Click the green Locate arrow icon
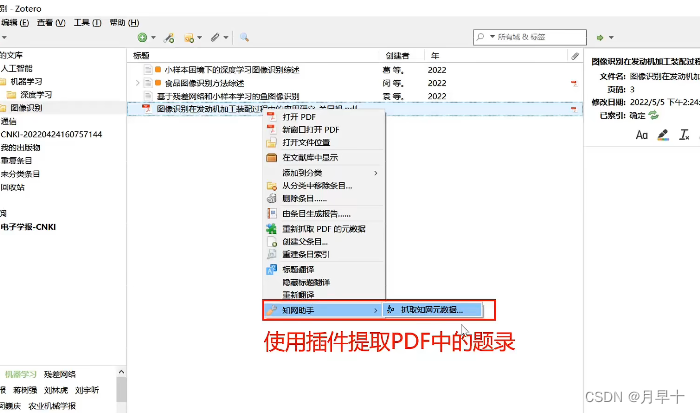Viewport: 700px width, 413px height. click(x=600, y=38)
